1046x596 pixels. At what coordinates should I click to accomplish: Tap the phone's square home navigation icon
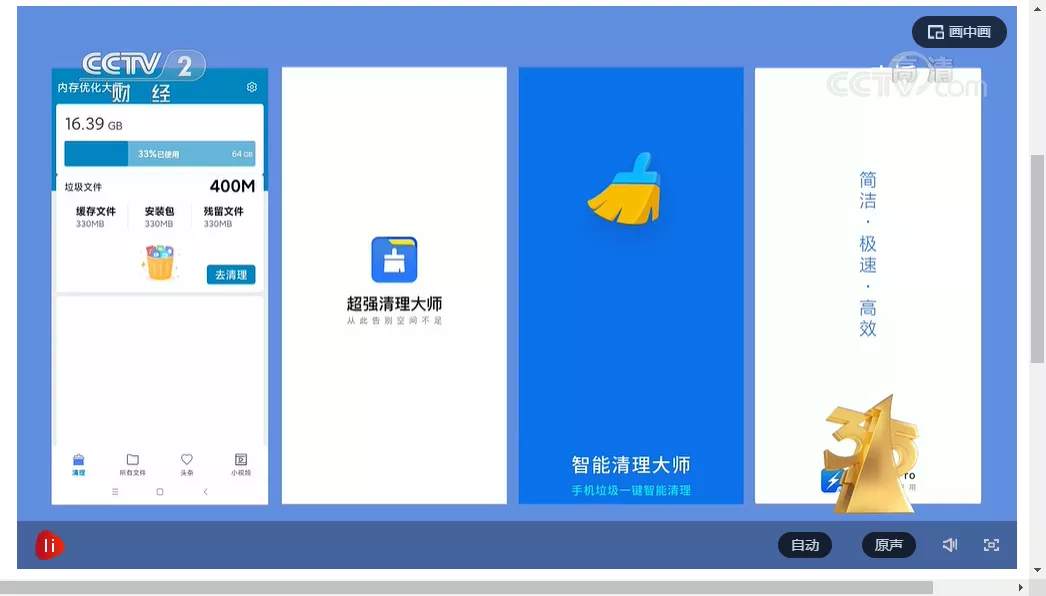click(x=160, y=492)
